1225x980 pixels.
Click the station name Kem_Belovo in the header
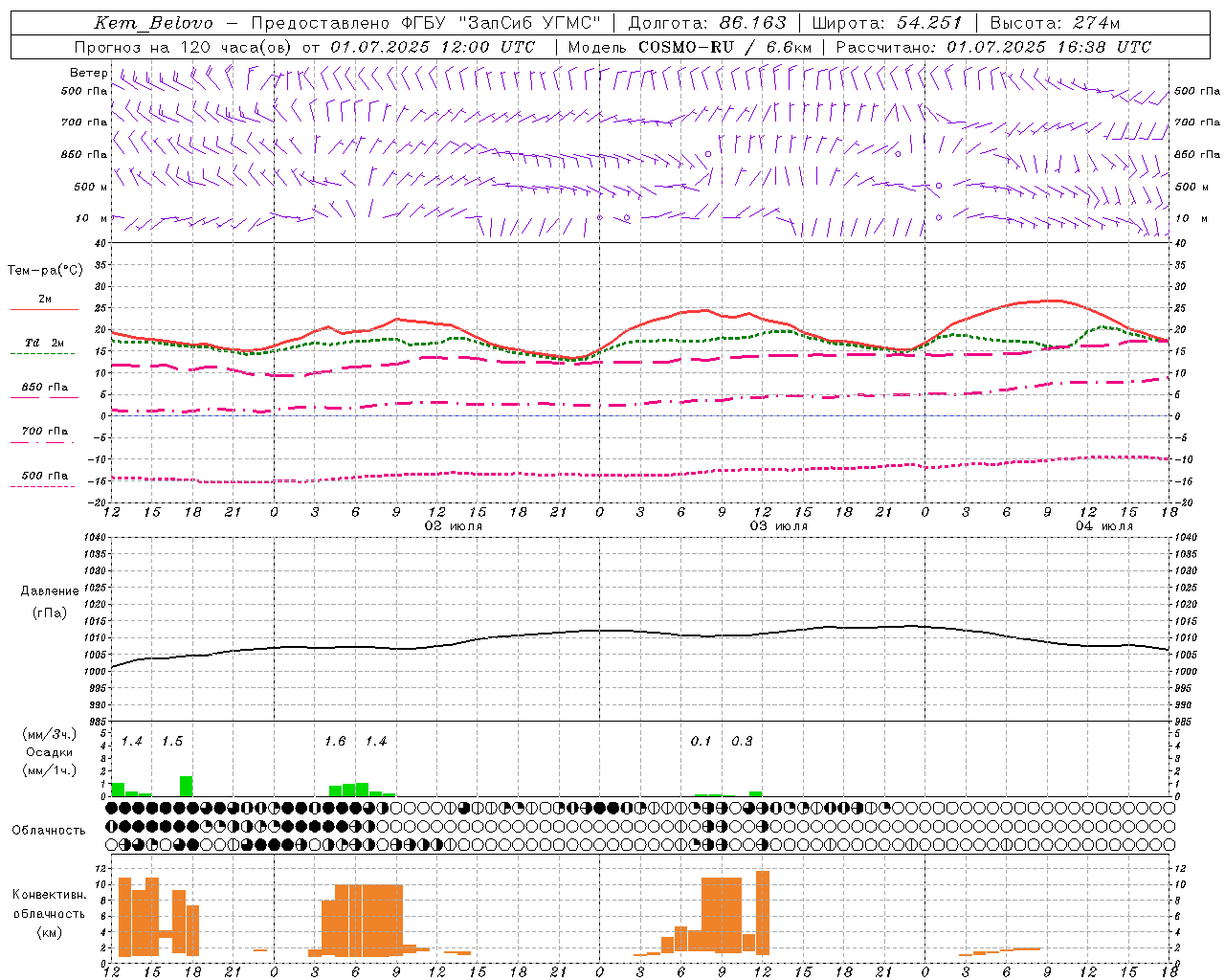coord(153,23)
